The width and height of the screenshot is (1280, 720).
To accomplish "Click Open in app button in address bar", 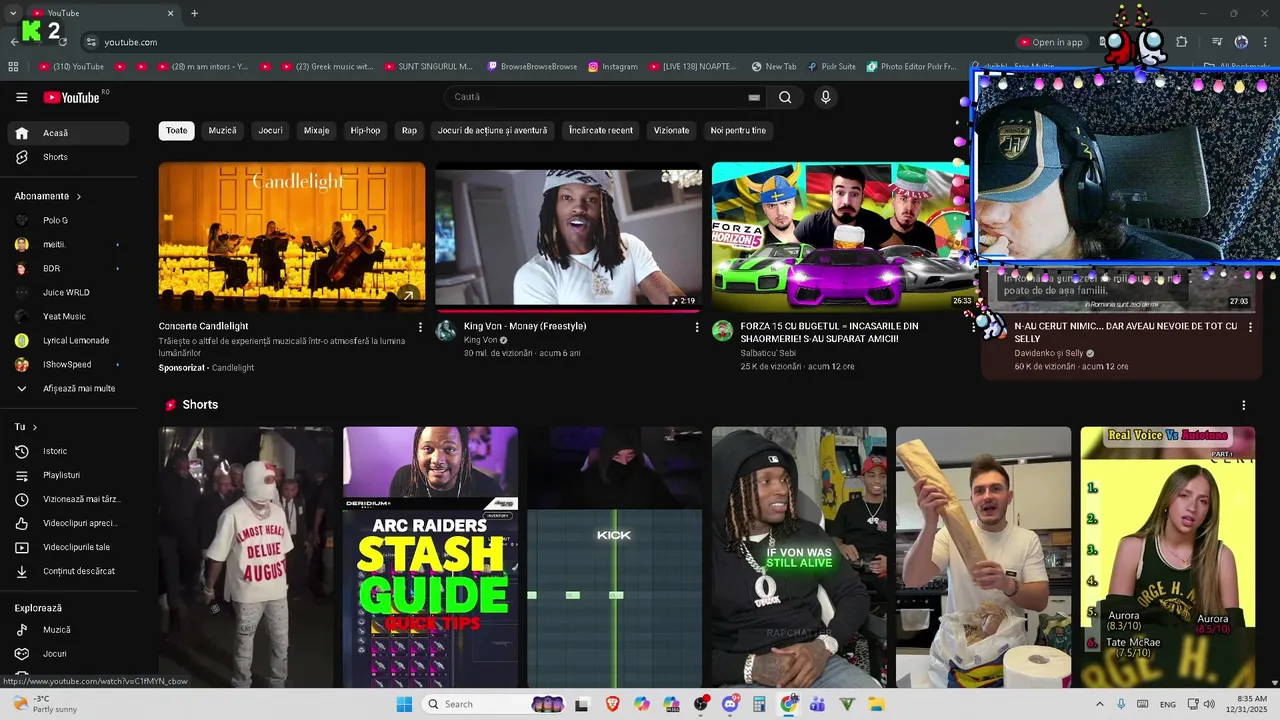I will (1051, 42).
